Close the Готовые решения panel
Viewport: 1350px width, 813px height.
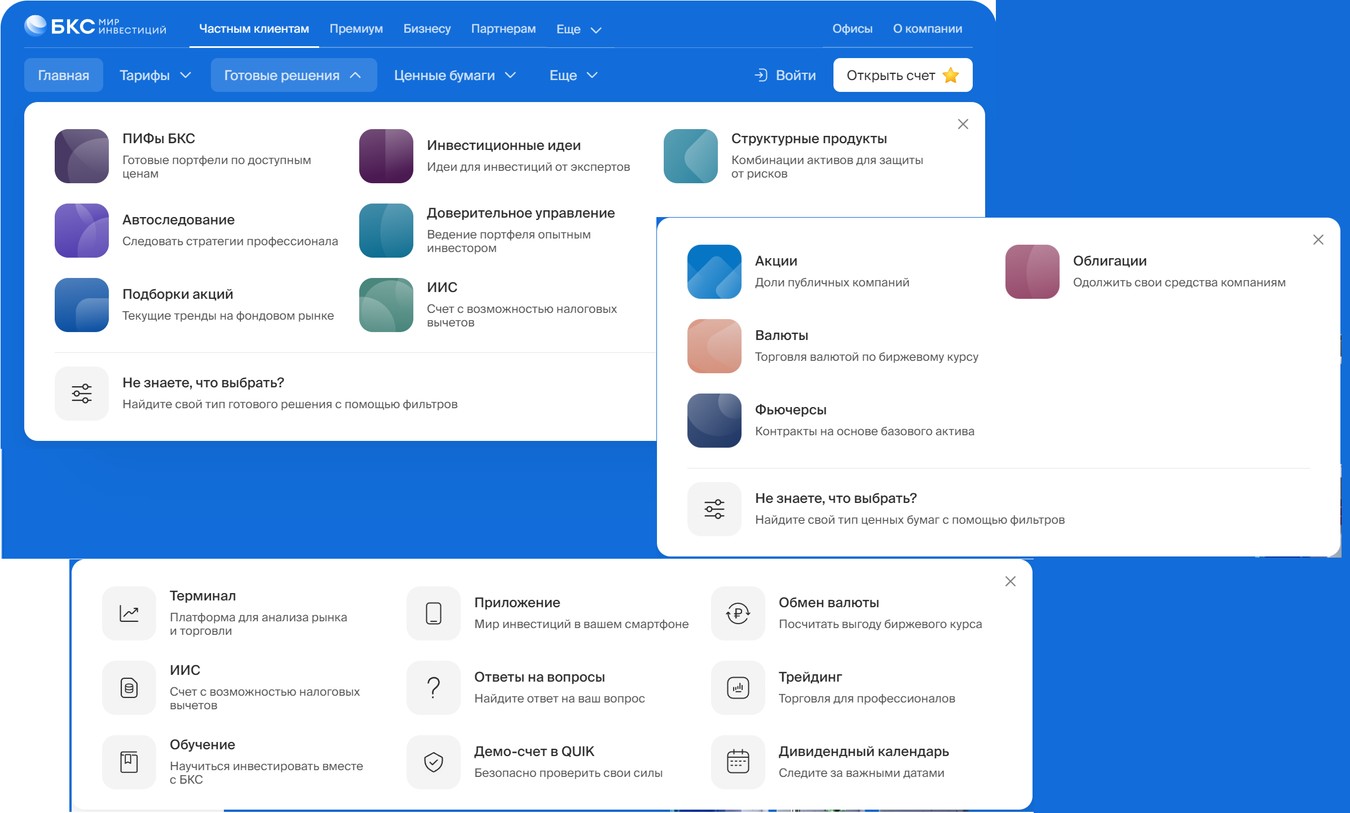coord(963,124)
